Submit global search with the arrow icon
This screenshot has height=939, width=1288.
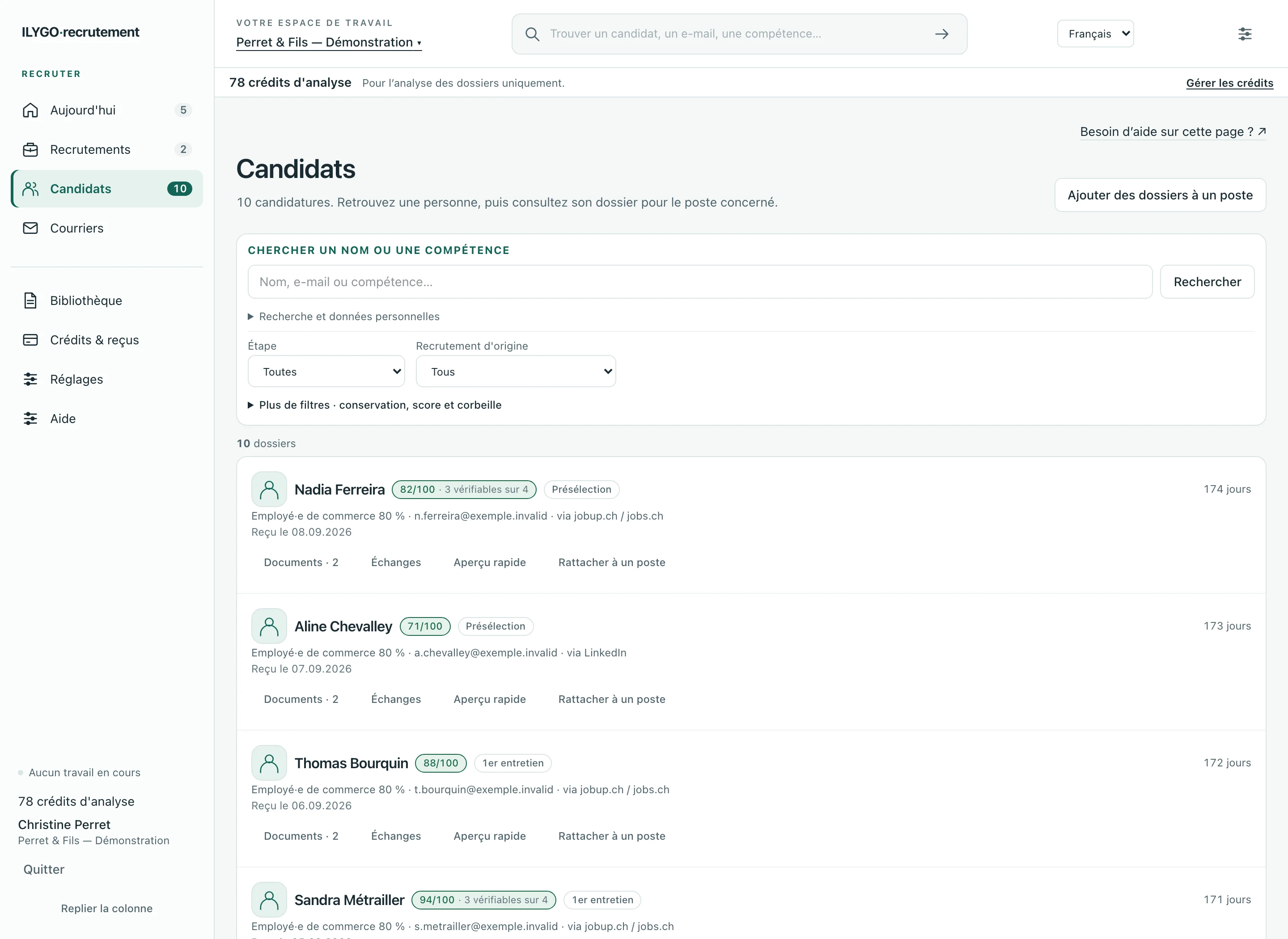(x=942, y=34)
